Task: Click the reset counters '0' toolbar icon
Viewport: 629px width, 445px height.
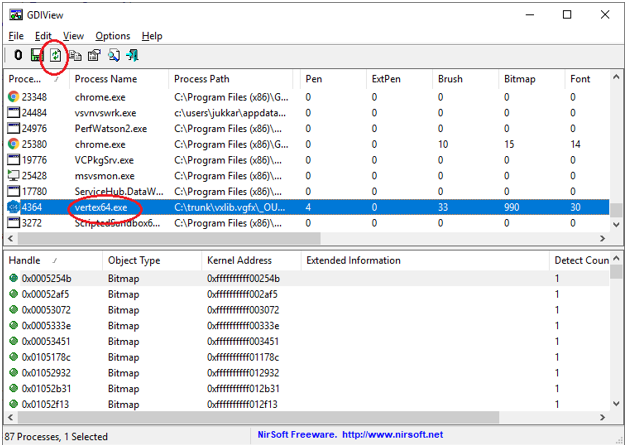Action: click(x=18, y=56)
